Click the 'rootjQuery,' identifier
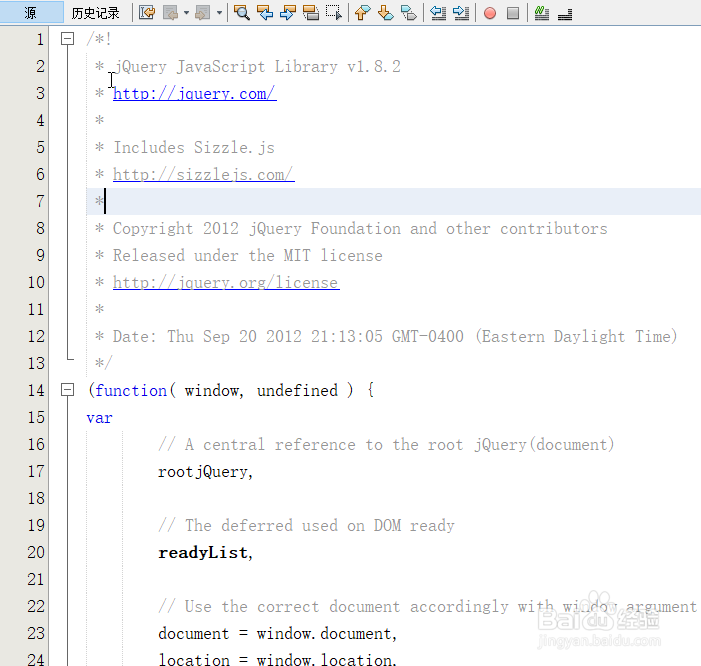The image size is (701, 666). [205, 472]
